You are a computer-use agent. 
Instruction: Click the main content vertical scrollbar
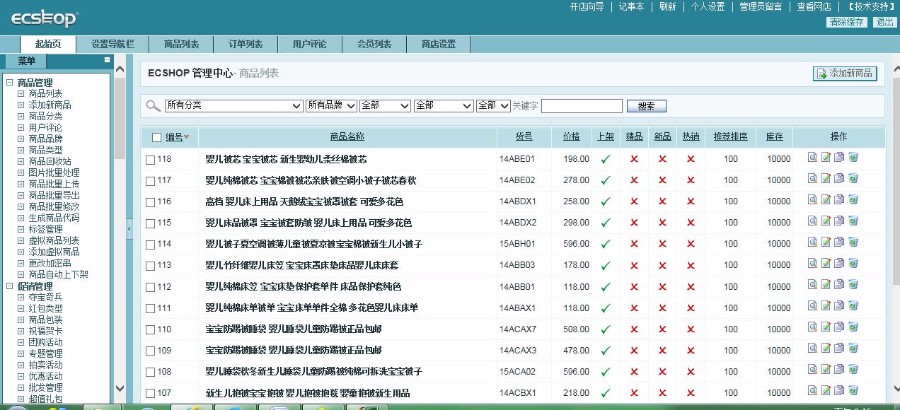click(895, 181)
